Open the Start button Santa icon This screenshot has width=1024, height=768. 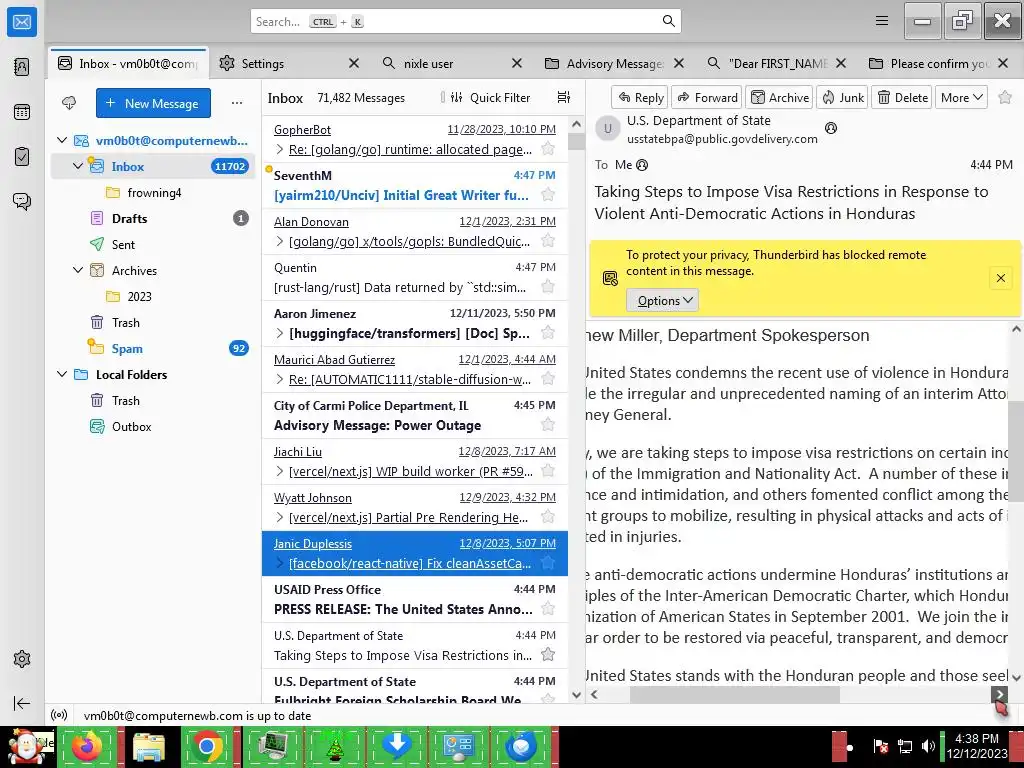26,746
